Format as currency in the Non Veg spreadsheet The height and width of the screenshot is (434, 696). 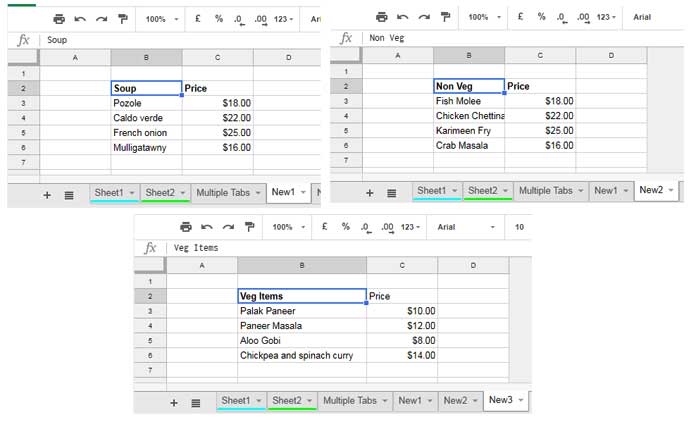(520, 16)
